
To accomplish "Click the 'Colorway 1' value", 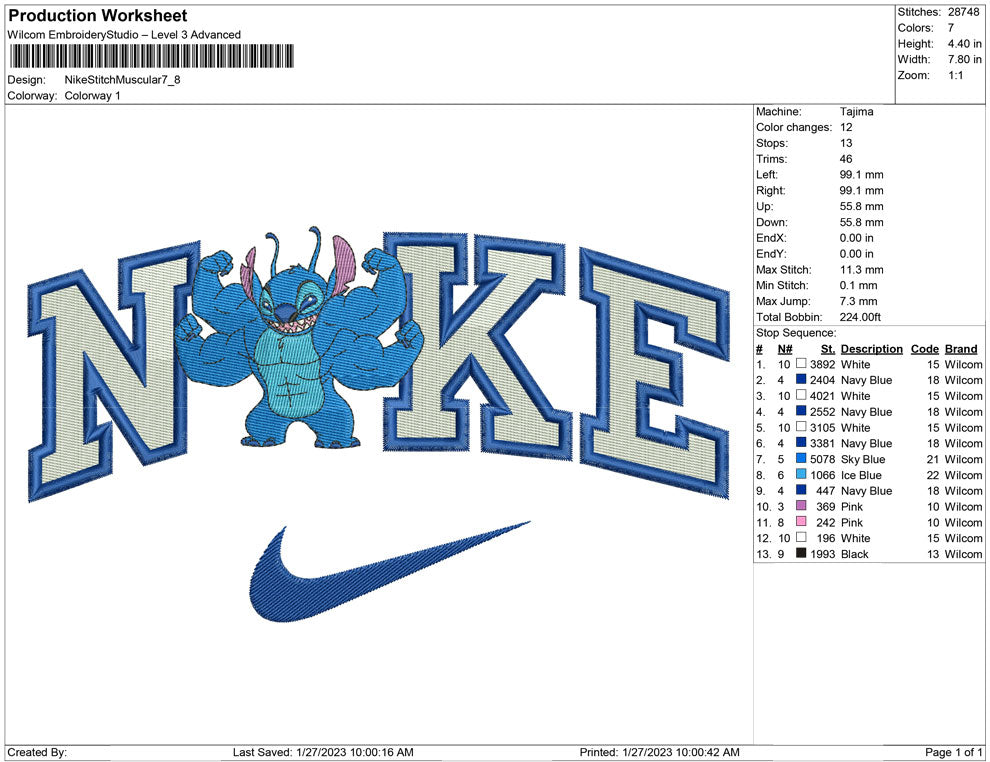I will click(92, 96).
